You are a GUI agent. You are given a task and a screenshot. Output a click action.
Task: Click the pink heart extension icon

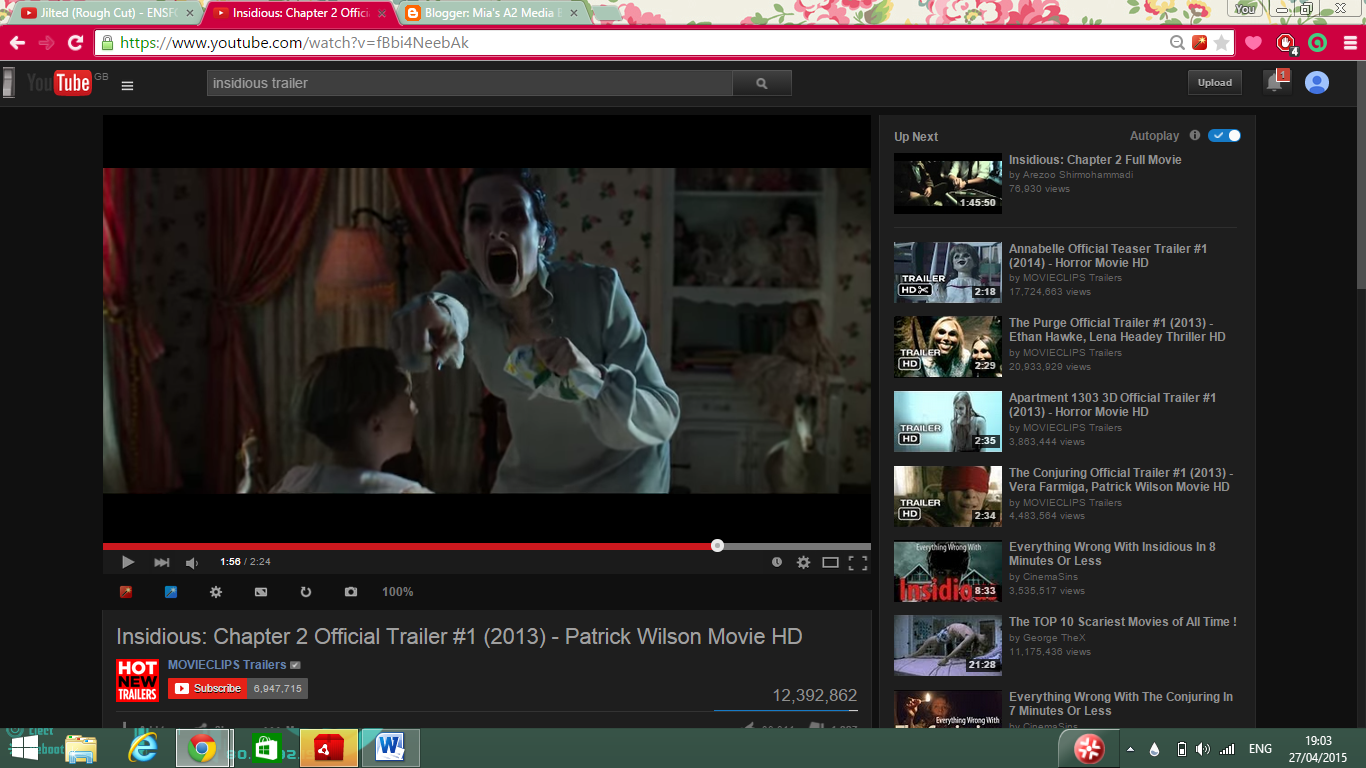point(1253,43)
